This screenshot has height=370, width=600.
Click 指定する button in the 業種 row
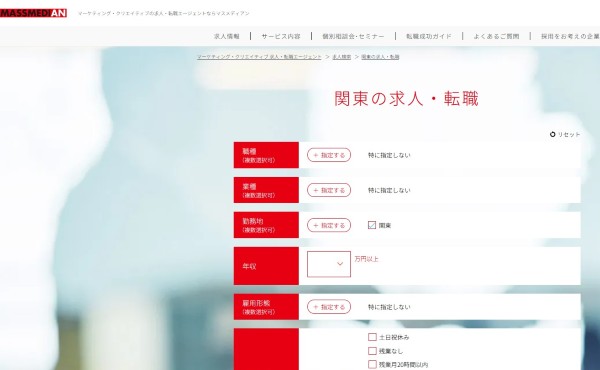pyautogui.click(x=329, y=190)
